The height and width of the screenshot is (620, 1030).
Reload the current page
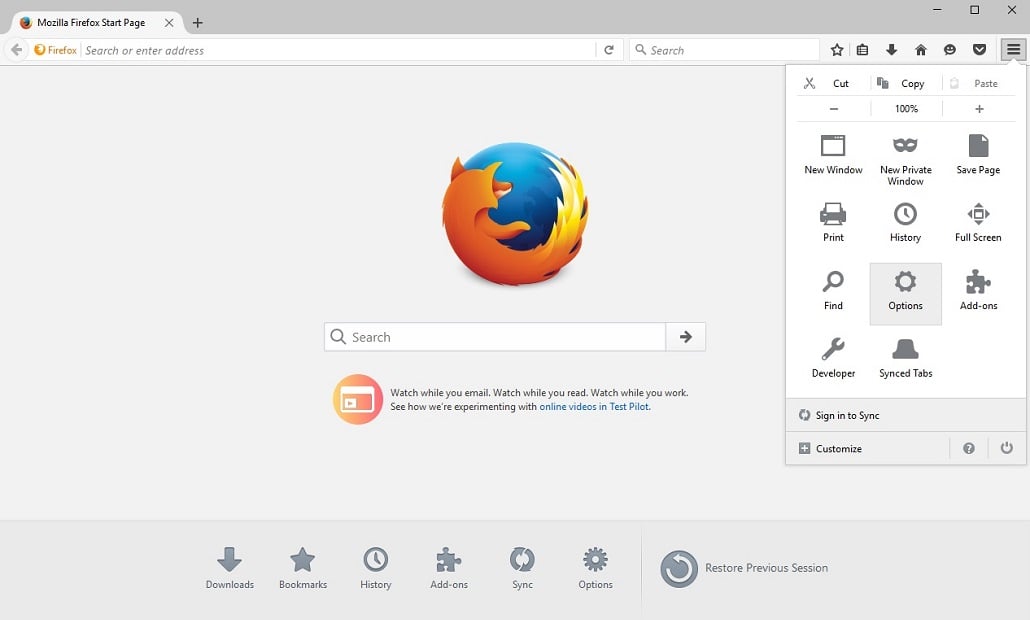coord(609,50)
